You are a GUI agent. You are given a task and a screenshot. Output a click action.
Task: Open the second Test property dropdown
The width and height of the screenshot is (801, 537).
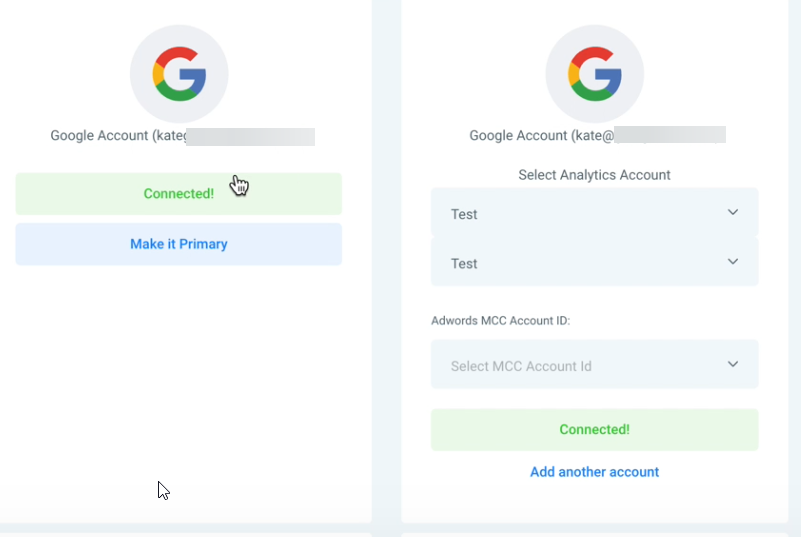click(595, 262)
